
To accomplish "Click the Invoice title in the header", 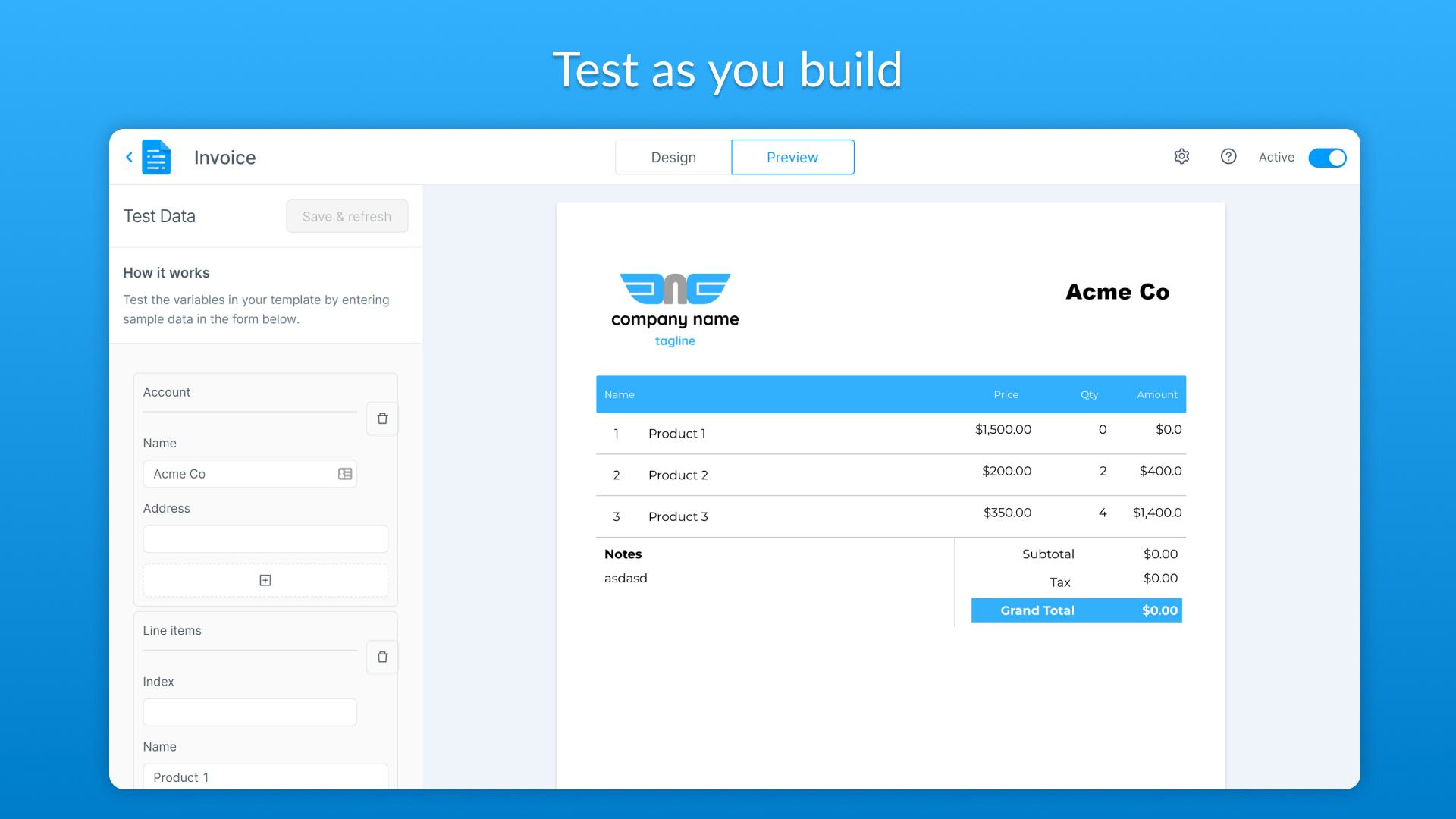I will (x=224, y=157).
